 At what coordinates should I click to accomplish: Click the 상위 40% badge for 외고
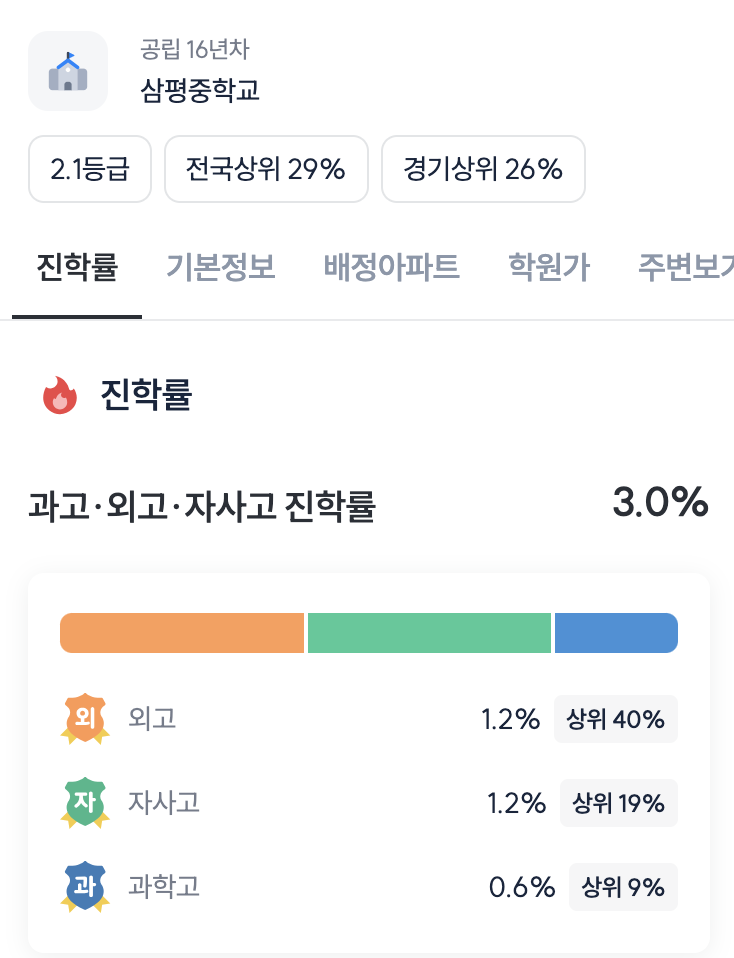point(616,719)
